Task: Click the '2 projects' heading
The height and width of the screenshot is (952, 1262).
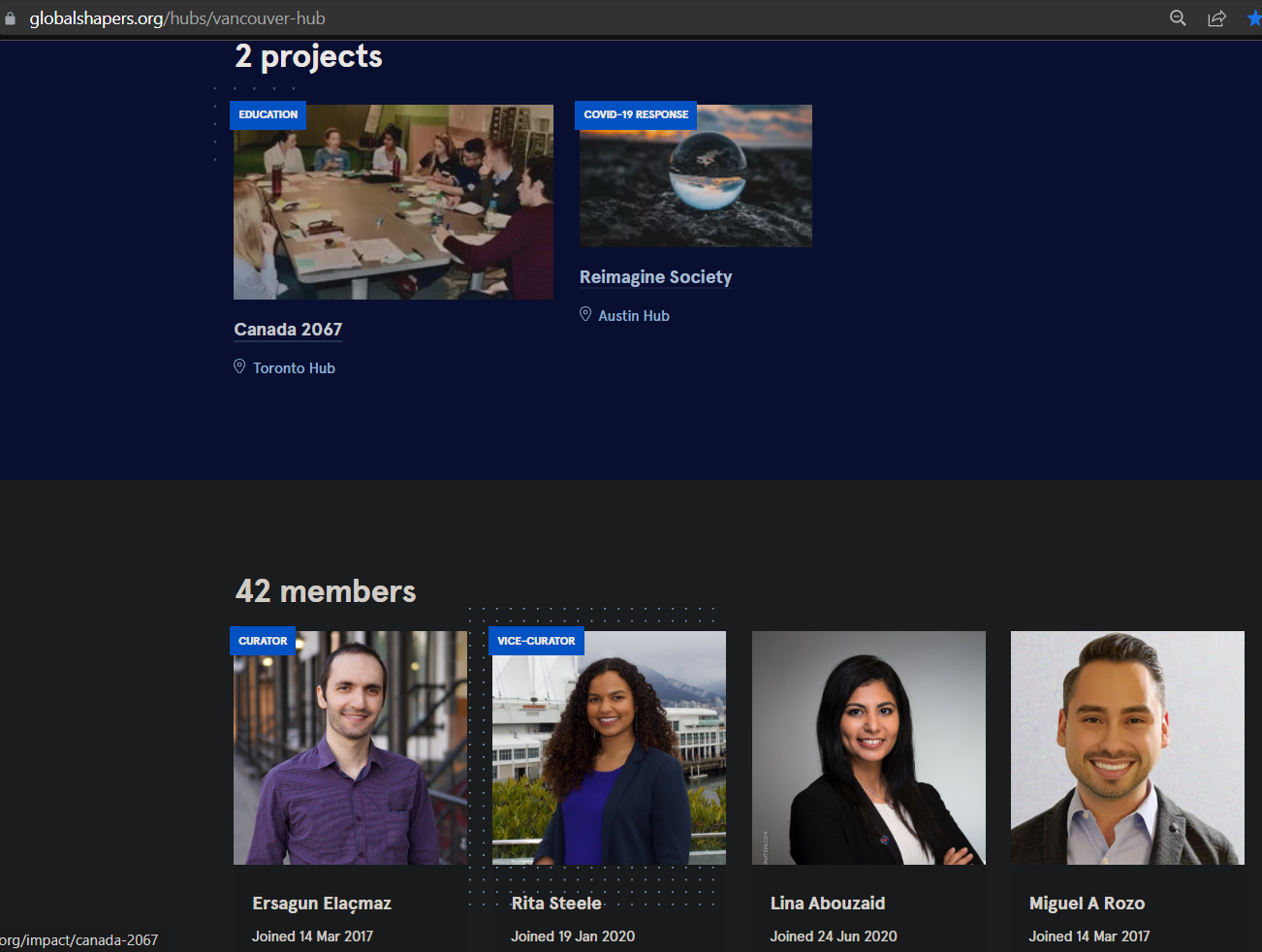Action: 308,56
